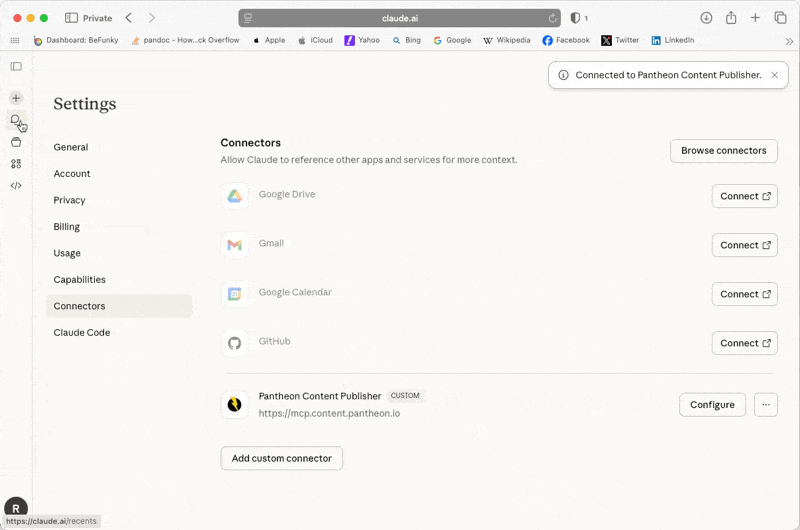This screenshot has width=800, height=530.
Task: Open the Code icon in sidebar
Action: click(16, 185)
